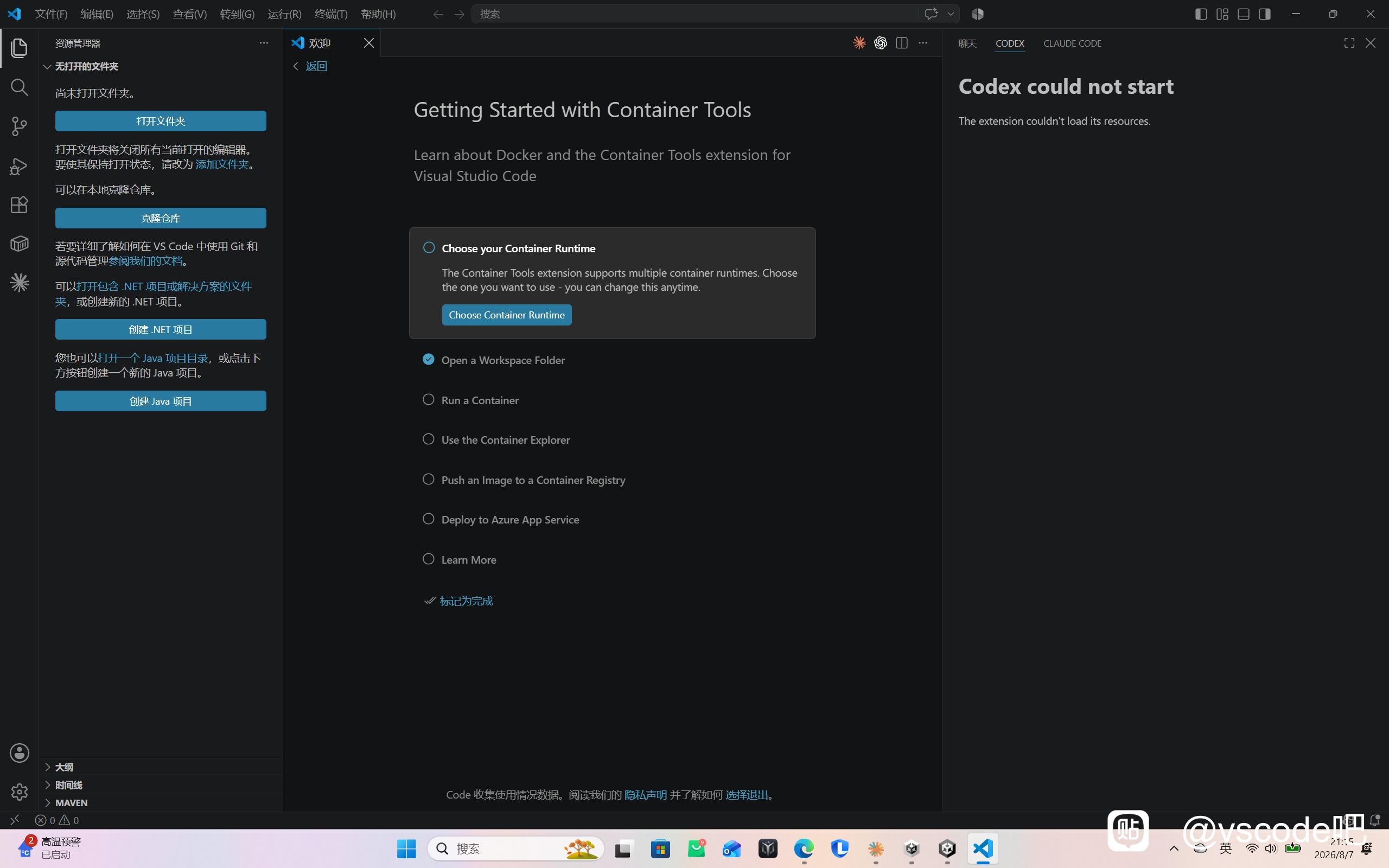Open the 终端(T) menu

click(x=331, y=14)
